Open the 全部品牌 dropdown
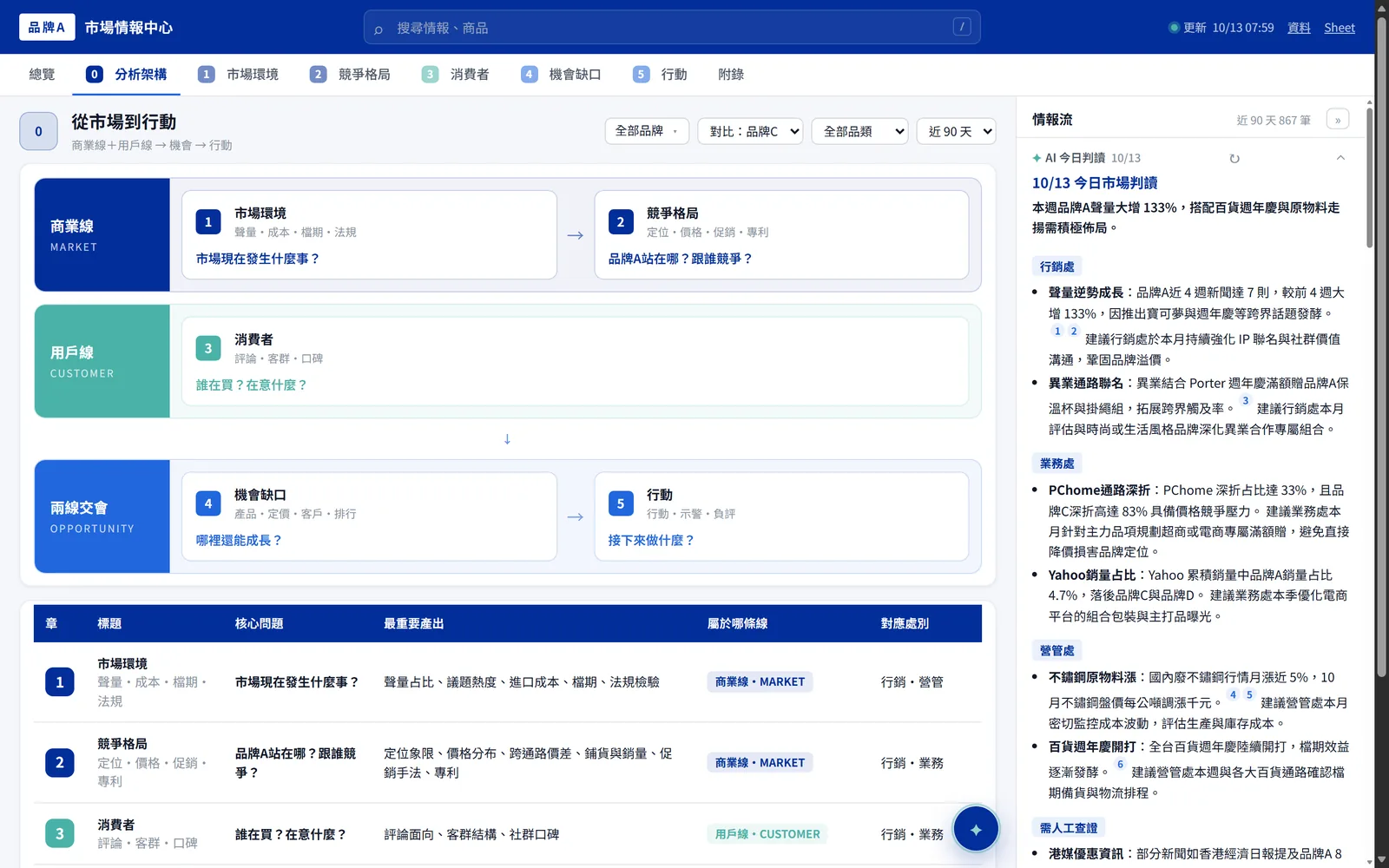 647,131
